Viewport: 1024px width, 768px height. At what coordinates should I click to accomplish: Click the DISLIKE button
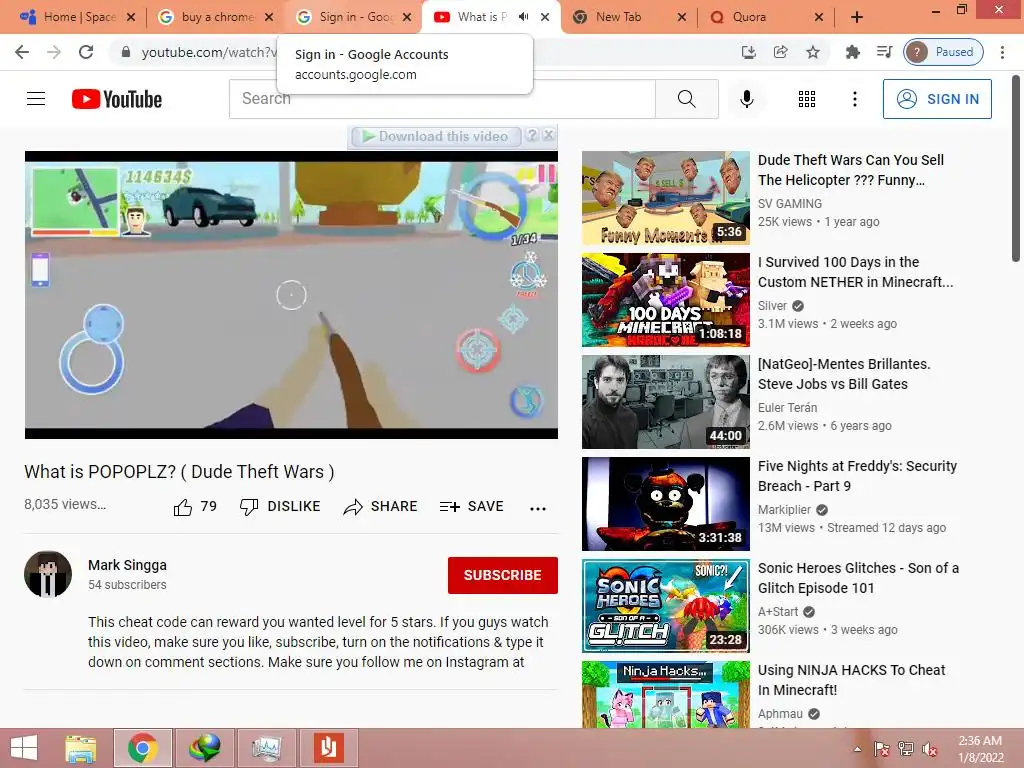click(x=280, y=507)
